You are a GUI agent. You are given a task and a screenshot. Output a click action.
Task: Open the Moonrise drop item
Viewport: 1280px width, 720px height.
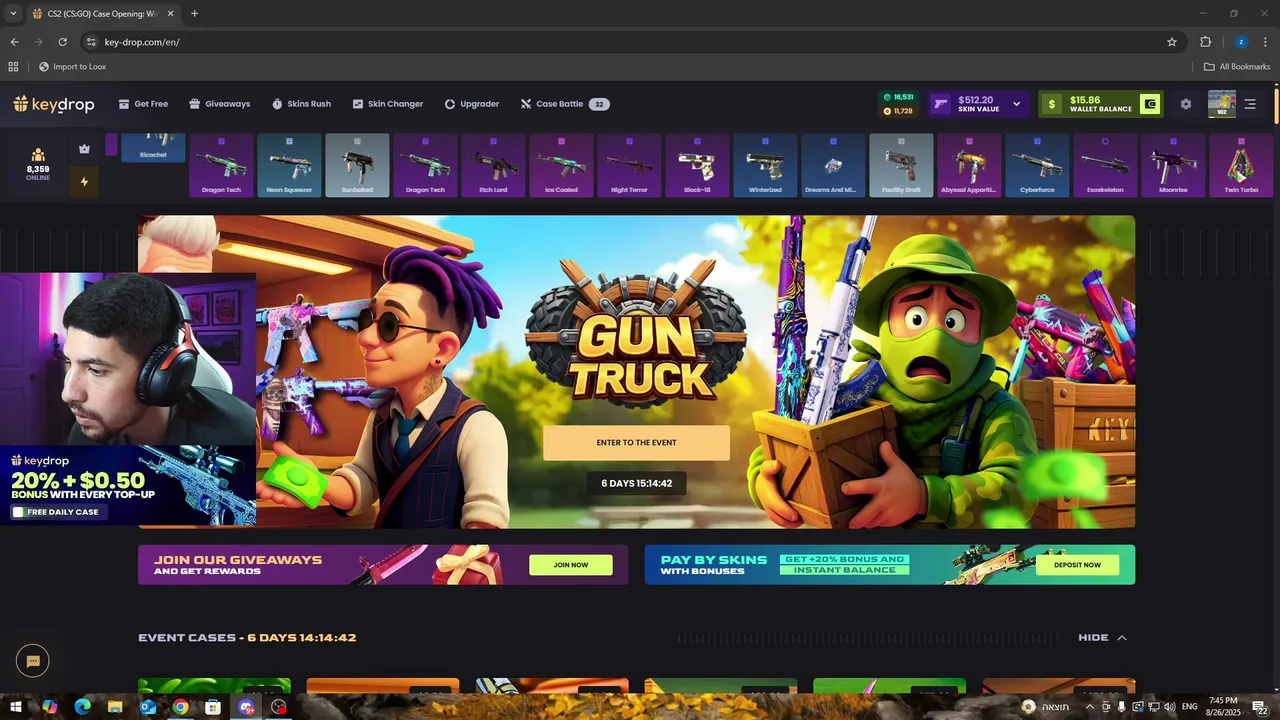coord(1173,165)
